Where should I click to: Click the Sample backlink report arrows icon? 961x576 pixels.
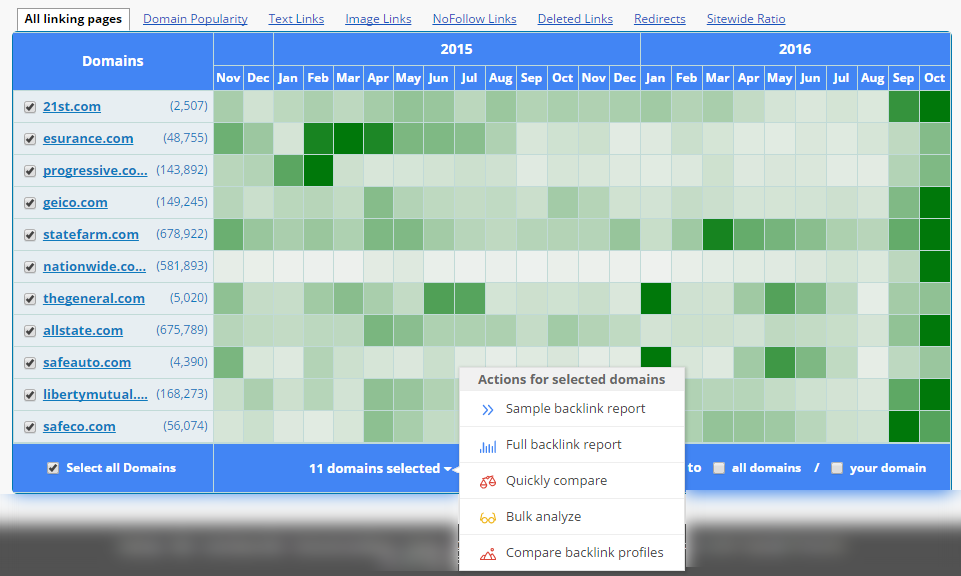click(488, 410)
